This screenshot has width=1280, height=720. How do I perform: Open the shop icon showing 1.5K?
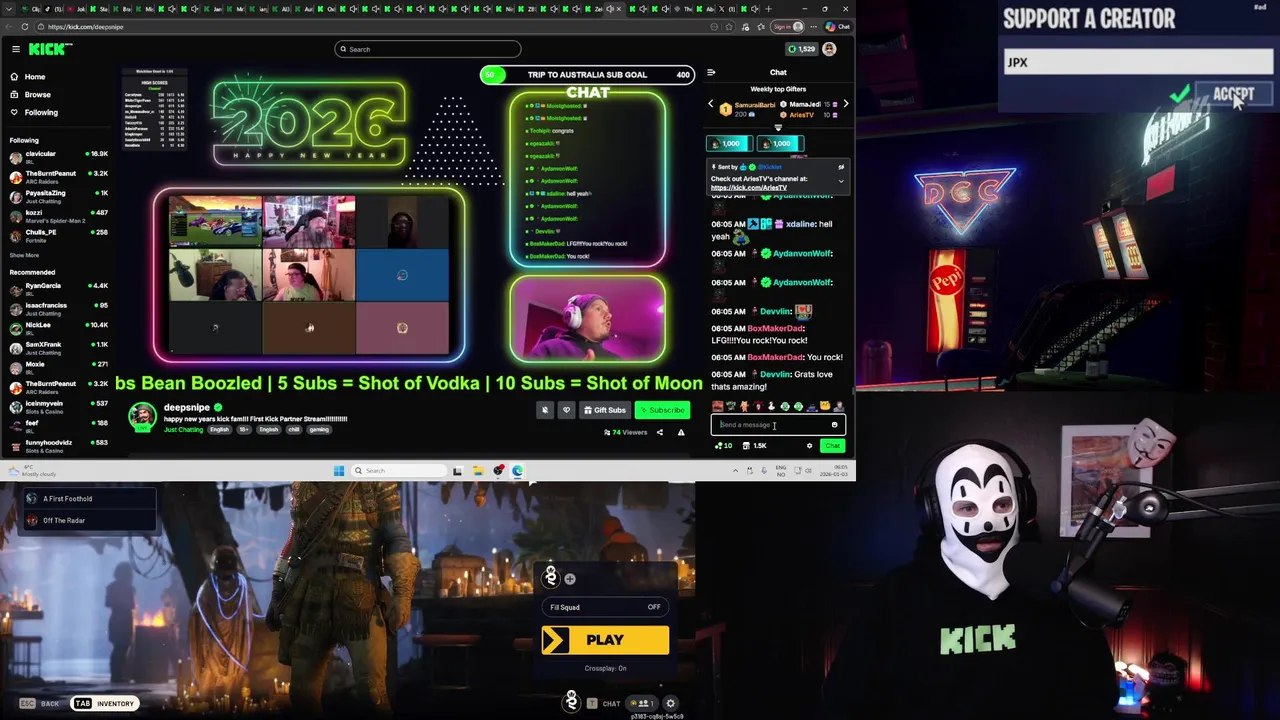pyautogui.click(x=755, y=446)
